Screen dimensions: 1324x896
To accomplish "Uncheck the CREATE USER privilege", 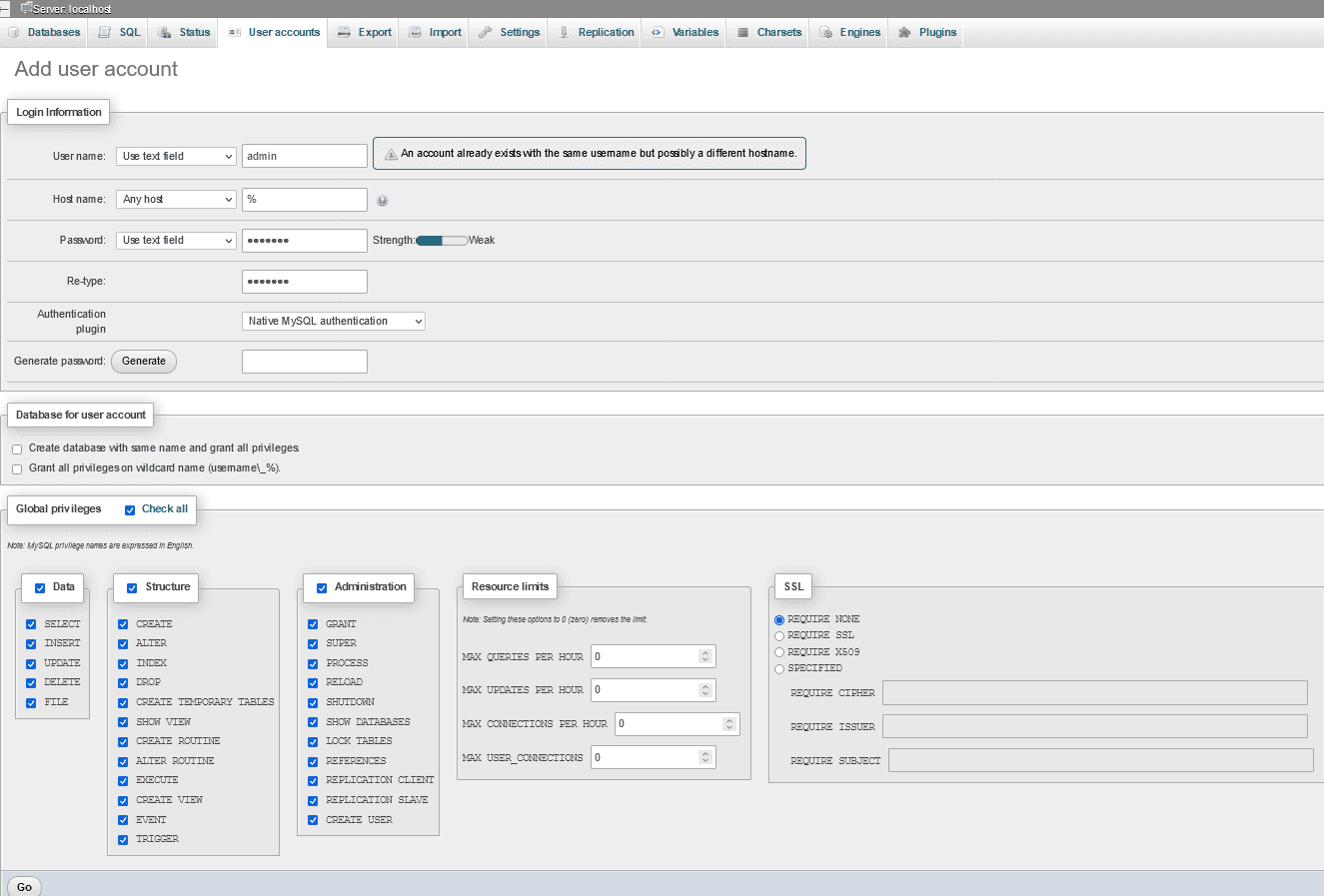I will point(313,821).
